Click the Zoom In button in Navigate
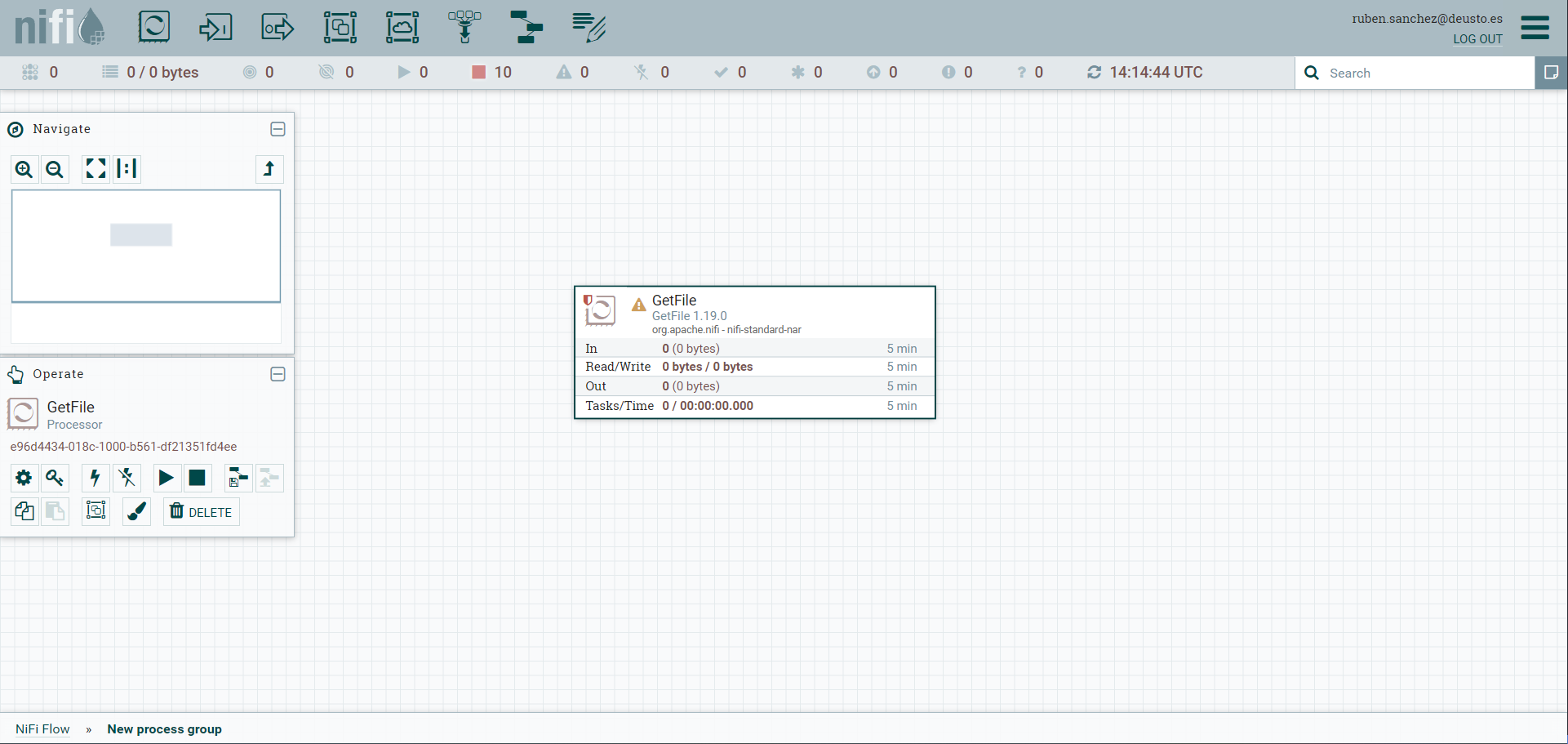Viewport: 1568px width, 744px height. (24, 169)
